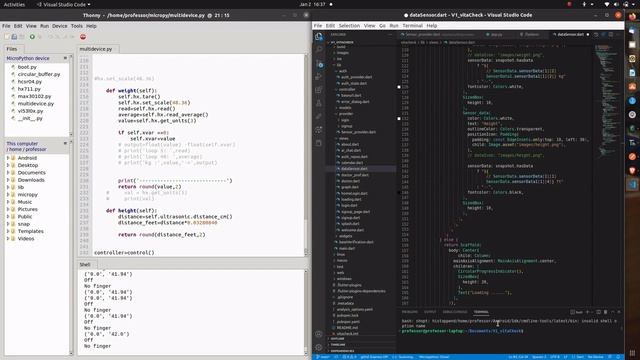Click Thonny's Debug script toolbar icon
This screenshot has width=640, height=360.
40,37
